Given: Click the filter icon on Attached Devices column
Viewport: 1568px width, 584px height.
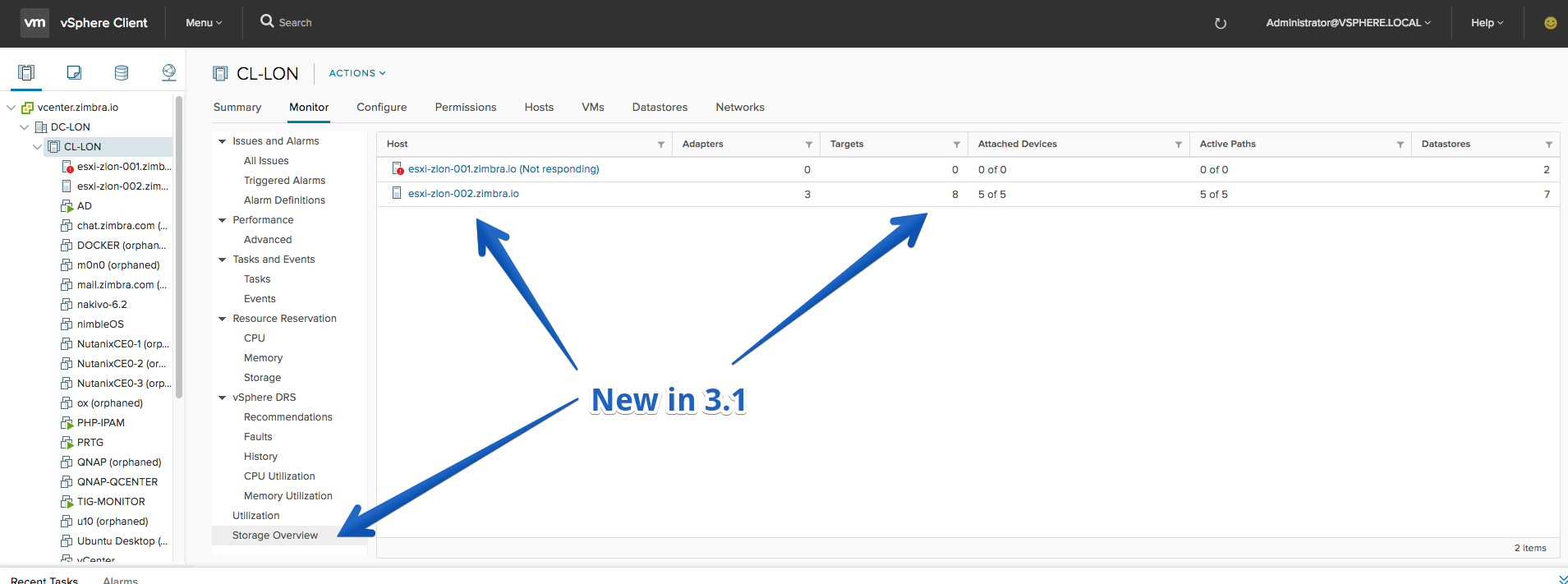Looking at the screenshot, I should pyautogui.click(x=1179, y=145).
